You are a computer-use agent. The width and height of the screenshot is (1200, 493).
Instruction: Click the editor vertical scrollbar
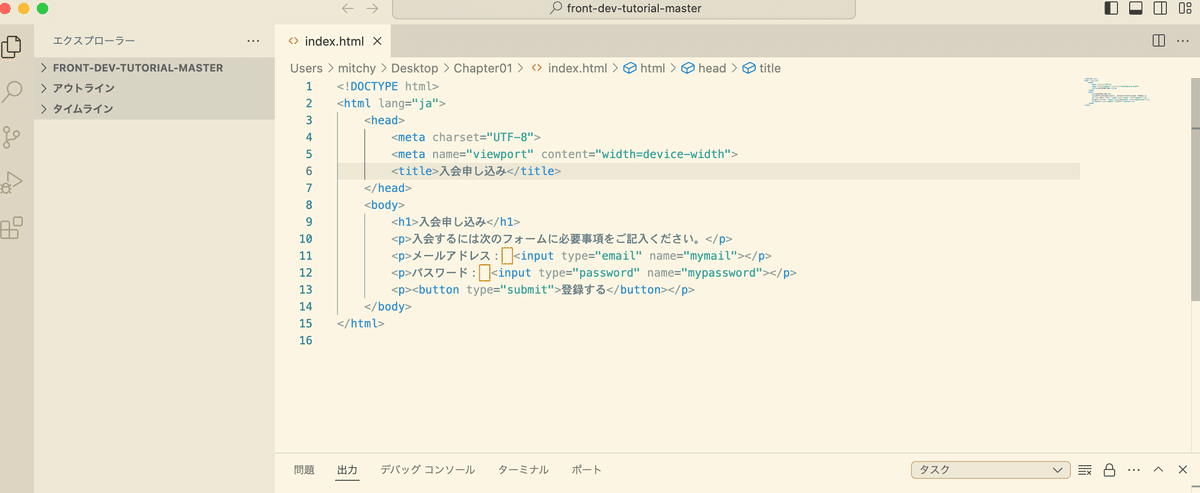1195,188
